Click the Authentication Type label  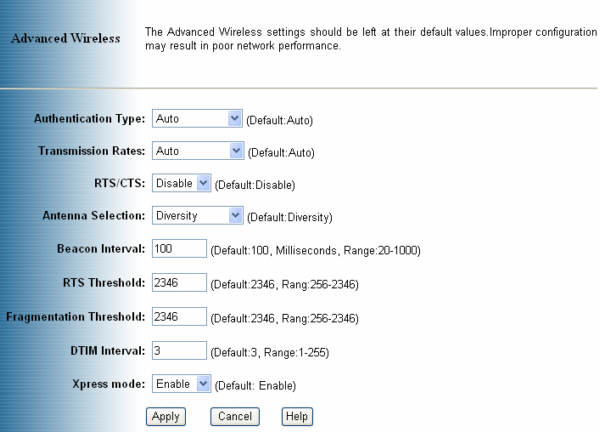pyautogui.click(x=90, y=119)
